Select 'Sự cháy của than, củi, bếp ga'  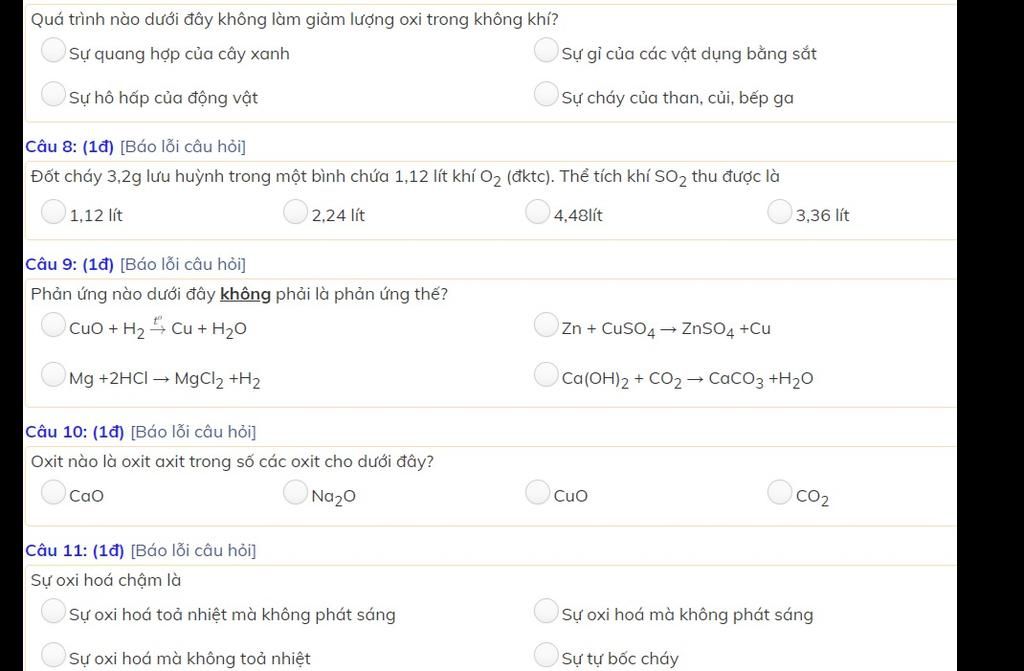(x=546, y=95)
